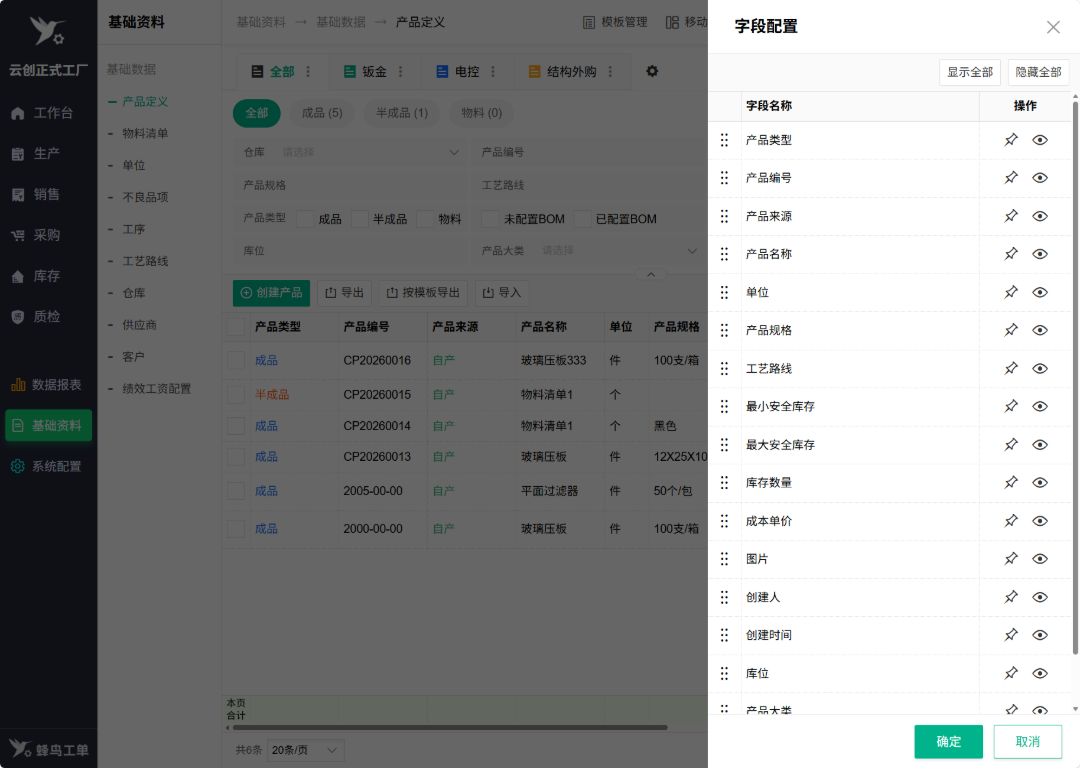Image resolution: width=1080 pixels, height=768 pixels.
Task: Open 系统配置 in sidebar
Action: tap(47, 467)
